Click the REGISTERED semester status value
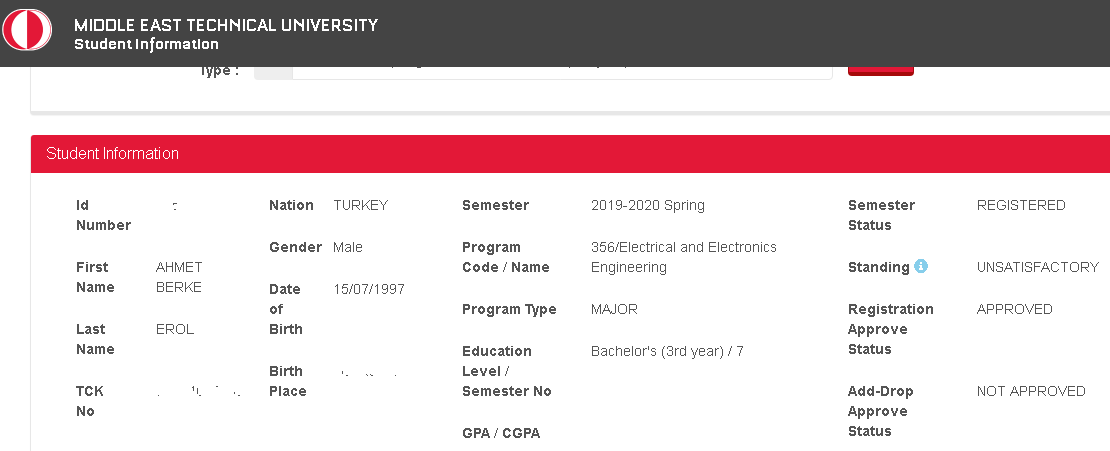1110x451 pixels. [1021, 205]
